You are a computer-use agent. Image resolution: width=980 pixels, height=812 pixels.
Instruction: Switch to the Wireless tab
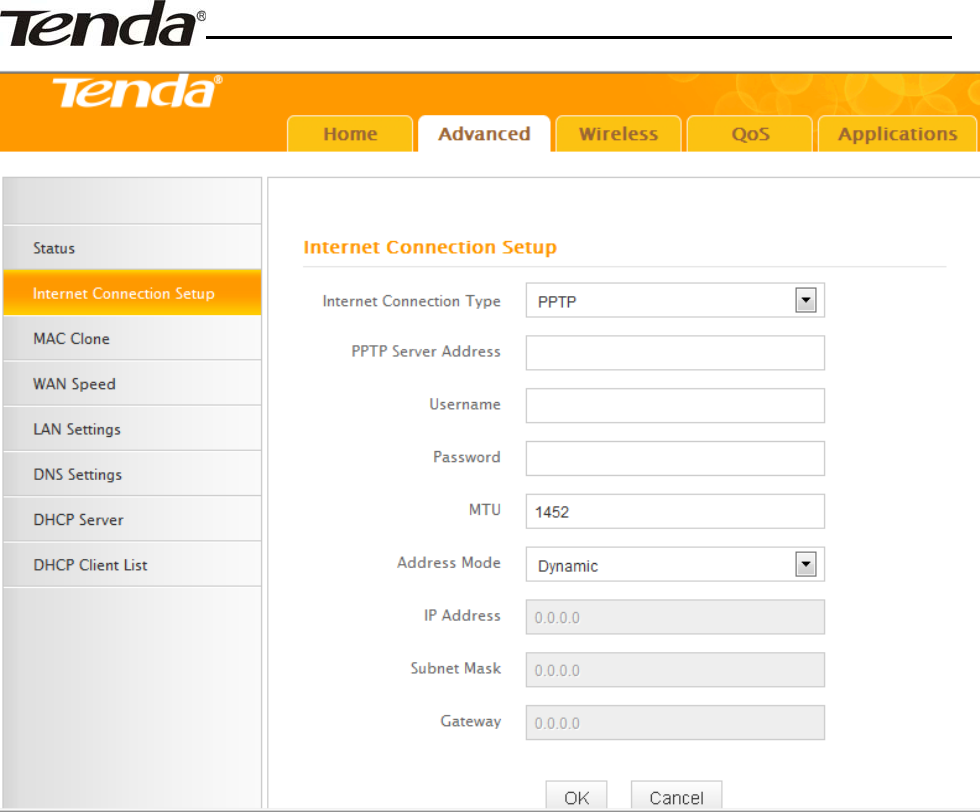tap(618, 133)
